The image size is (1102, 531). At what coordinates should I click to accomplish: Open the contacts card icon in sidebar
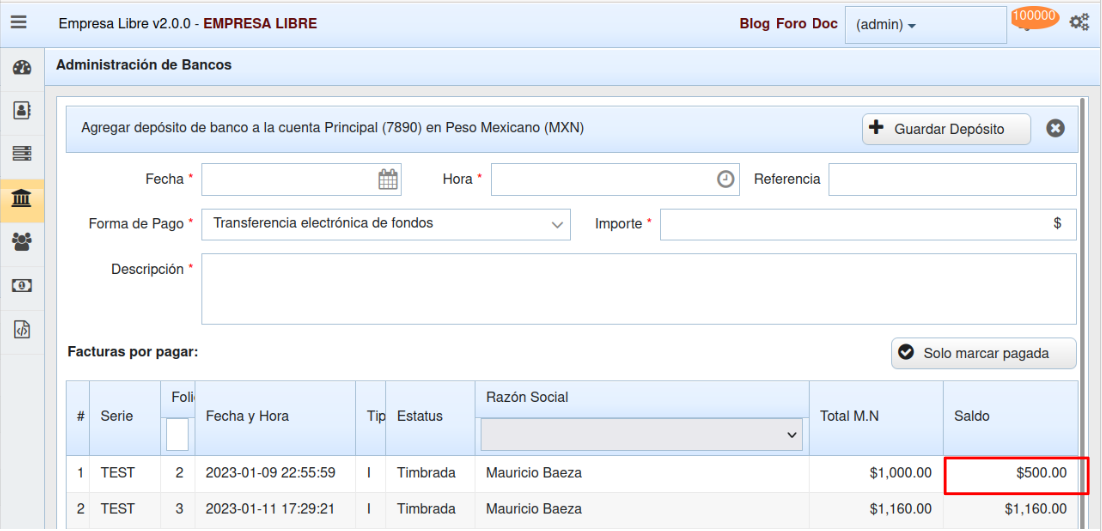click(x=21, y=110)
